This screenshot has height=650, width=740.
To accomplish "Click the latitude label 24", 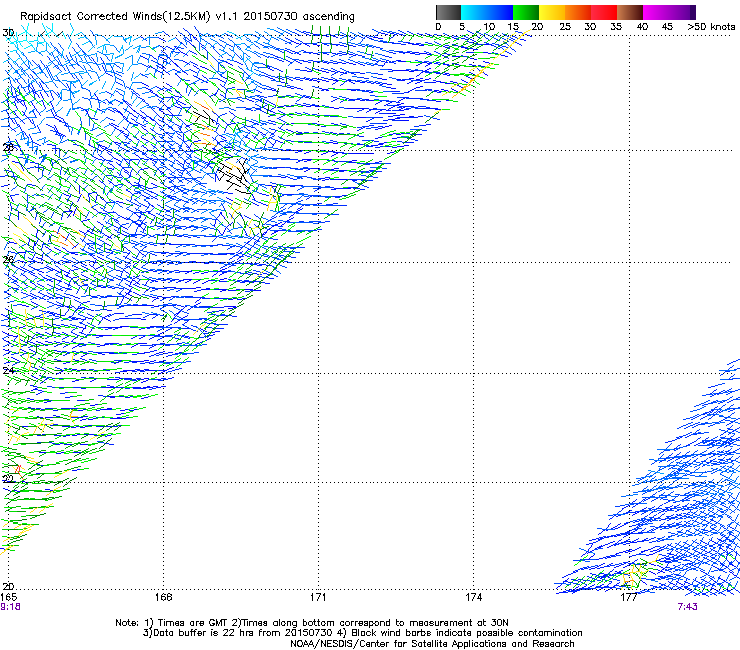I will 8,371.
